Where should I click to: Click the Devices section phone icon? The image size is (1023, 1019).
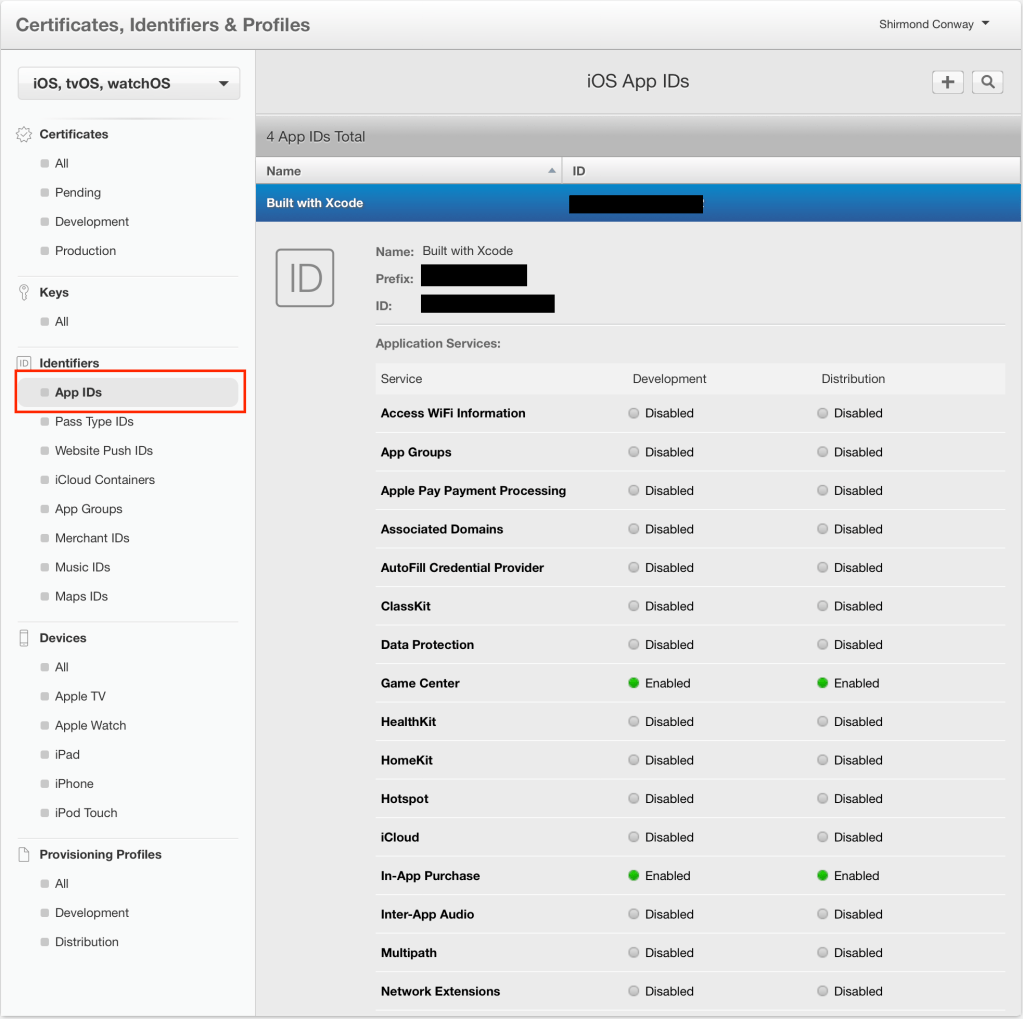[x=24, y=638]
